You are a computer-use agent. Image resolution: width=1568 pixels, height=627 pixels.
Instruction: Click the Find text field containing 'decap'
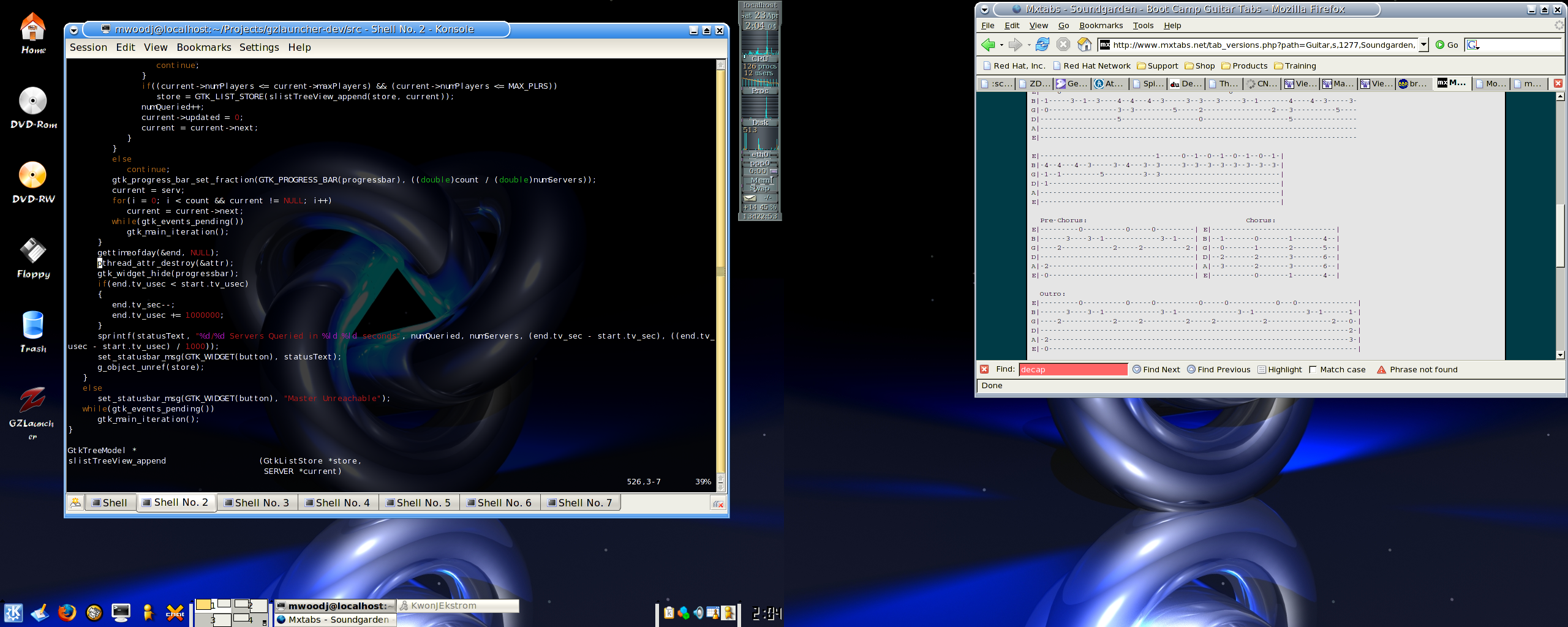pyautogui.click(x=1072, y=369)
